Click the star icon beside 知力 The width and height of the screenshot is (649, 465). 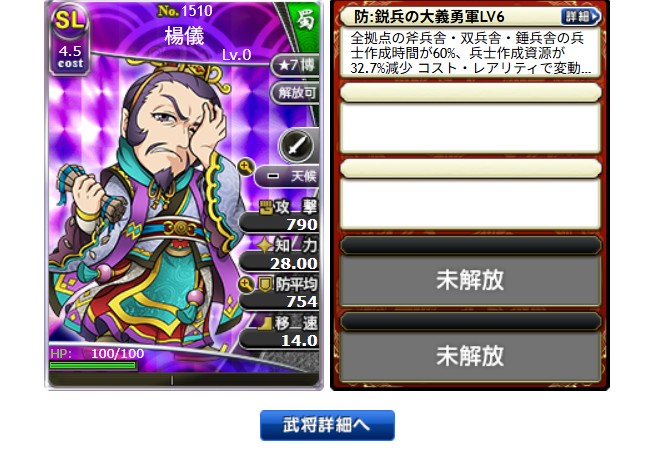coord(265,245)
